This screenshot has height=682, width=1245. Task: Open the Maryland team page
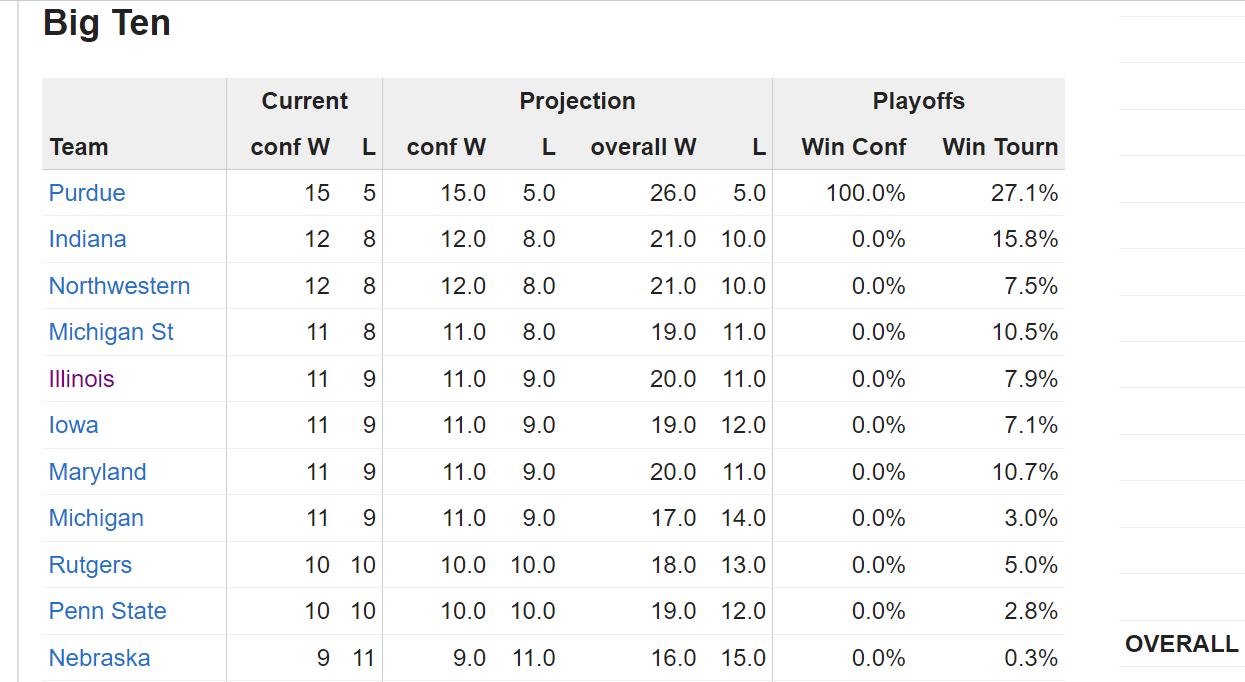click(x=97, y=472)
